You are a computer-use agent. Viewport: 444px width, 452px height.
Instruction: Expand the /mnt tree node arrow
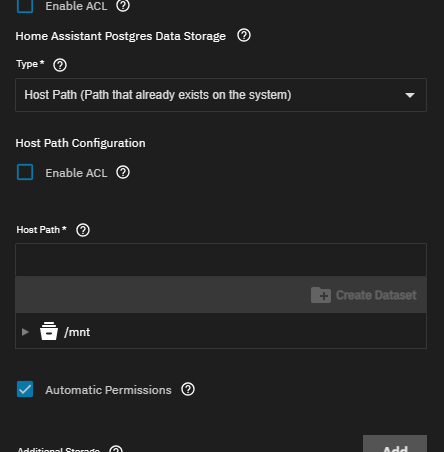[25, 332]
